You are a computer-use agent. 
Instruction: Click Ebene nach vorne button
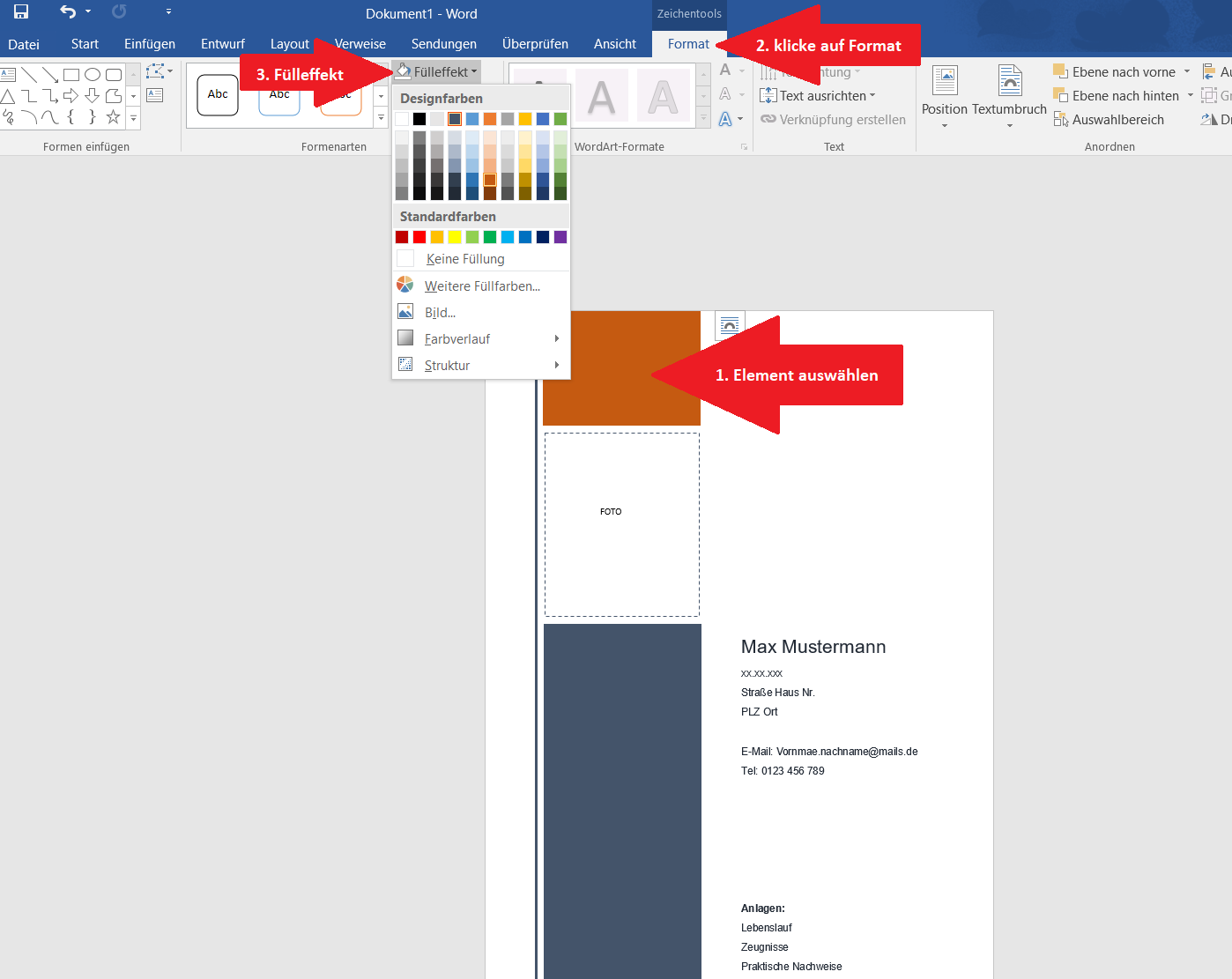pos(1115,72)
